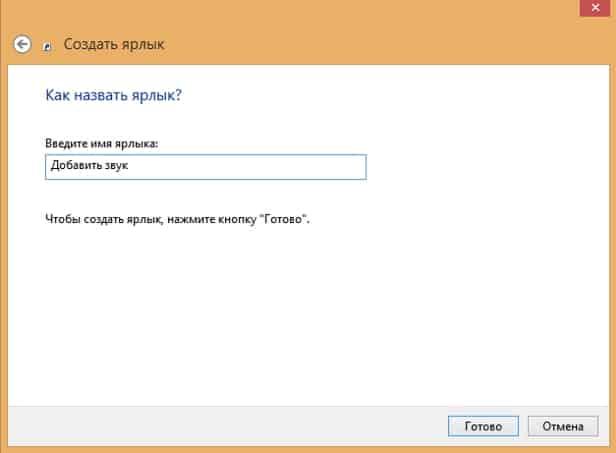
Task: Go back using the round arrow button
Action: (x=22, y=44)
